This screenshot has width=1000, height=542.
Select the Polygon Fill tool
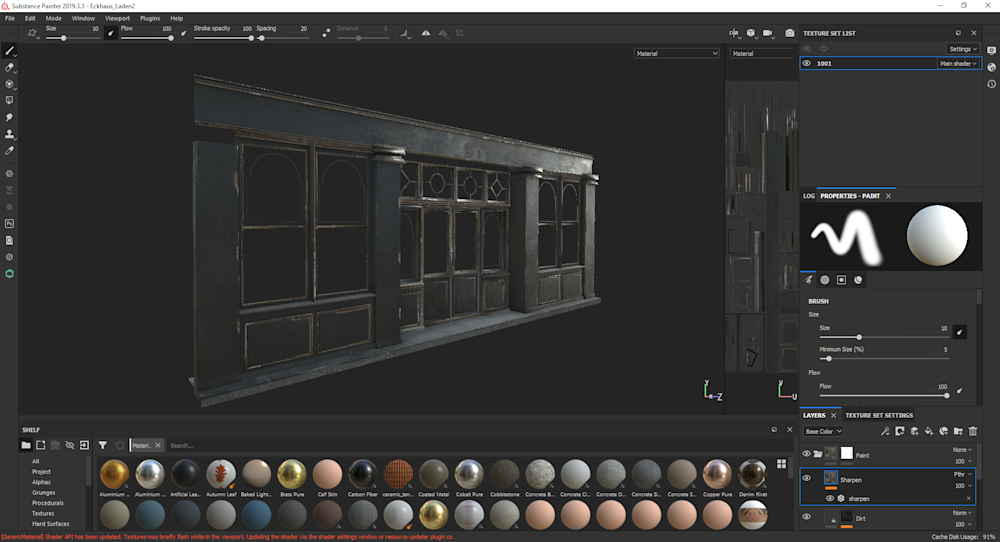coord(10,100)
